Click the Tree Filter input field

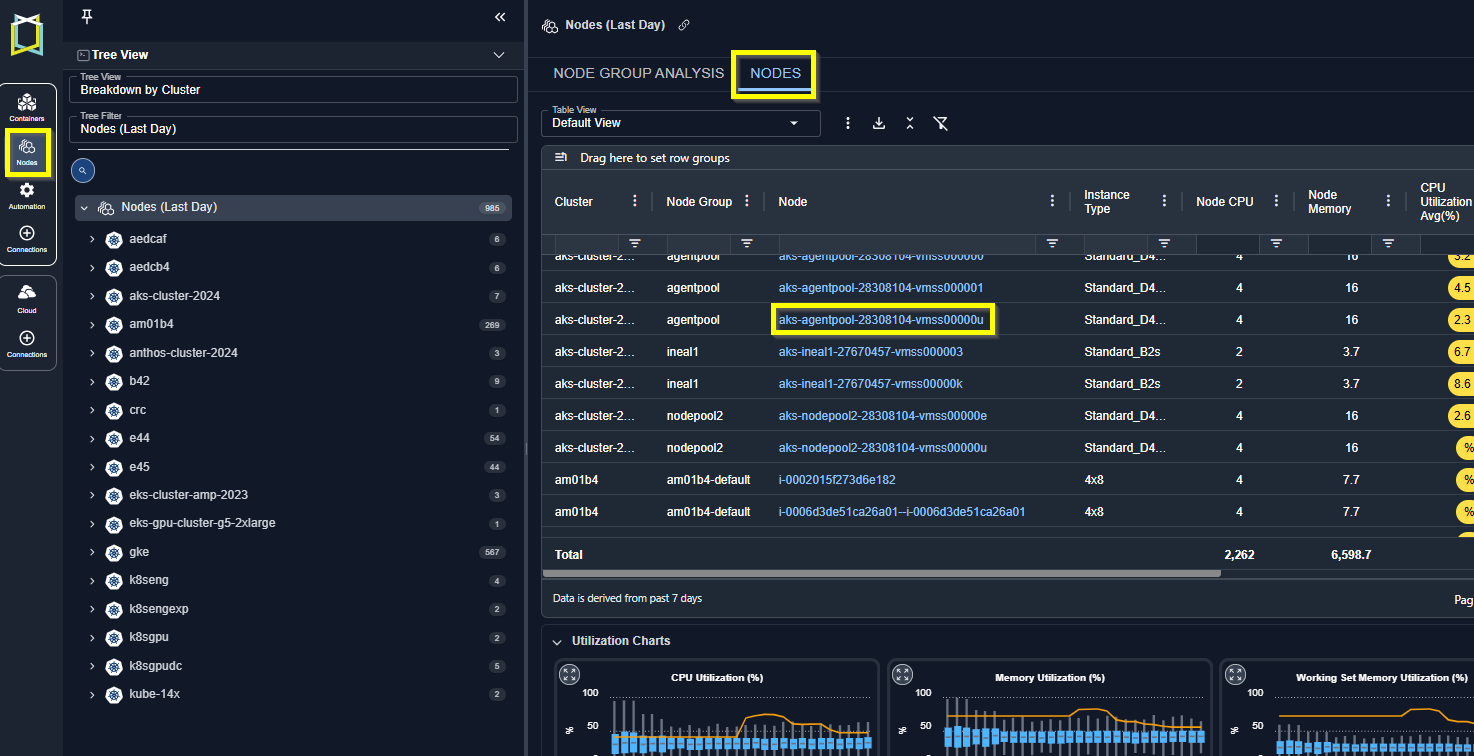(293, 129)
